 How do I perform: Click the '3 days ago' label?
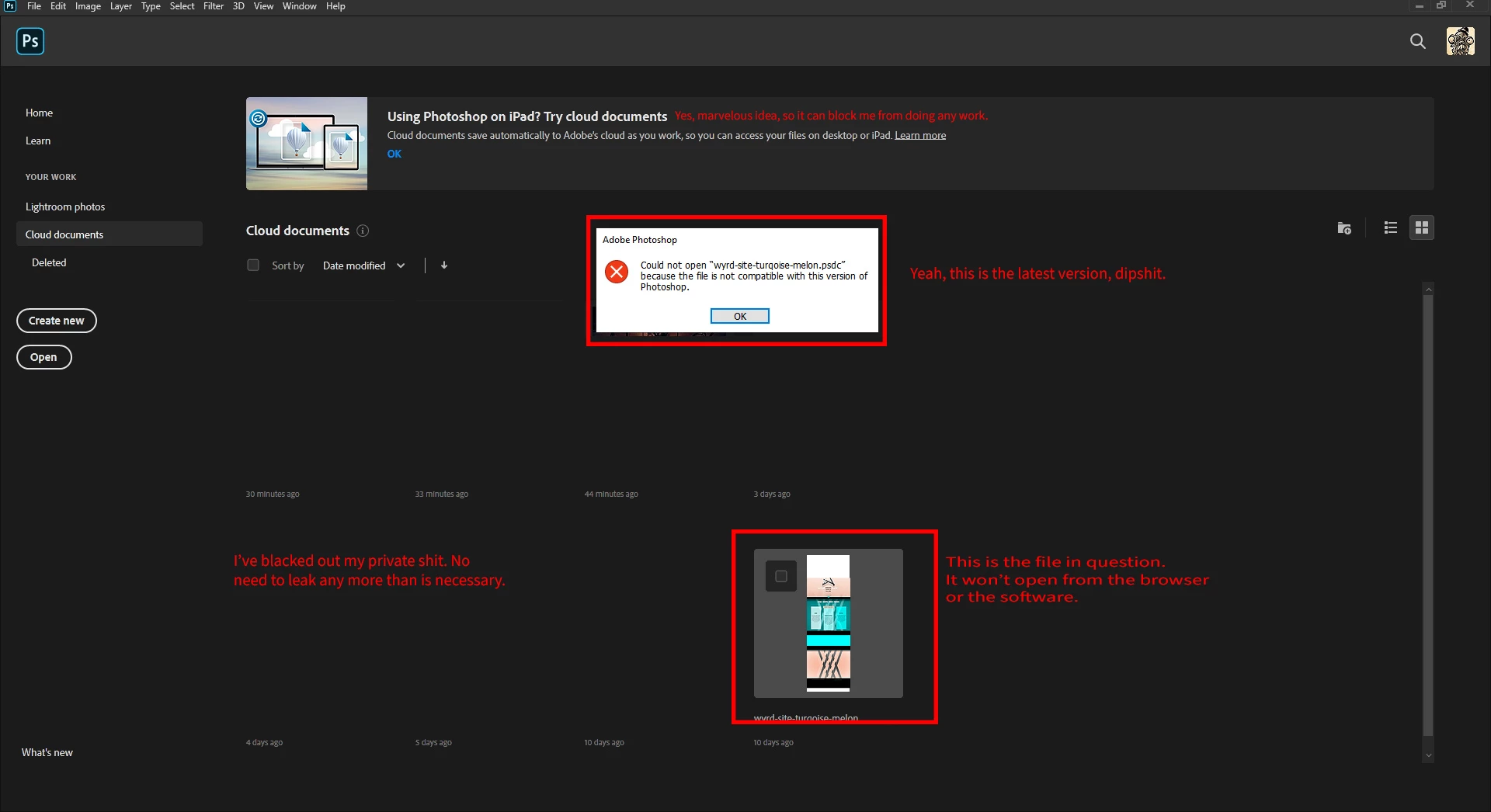(772, 494)
